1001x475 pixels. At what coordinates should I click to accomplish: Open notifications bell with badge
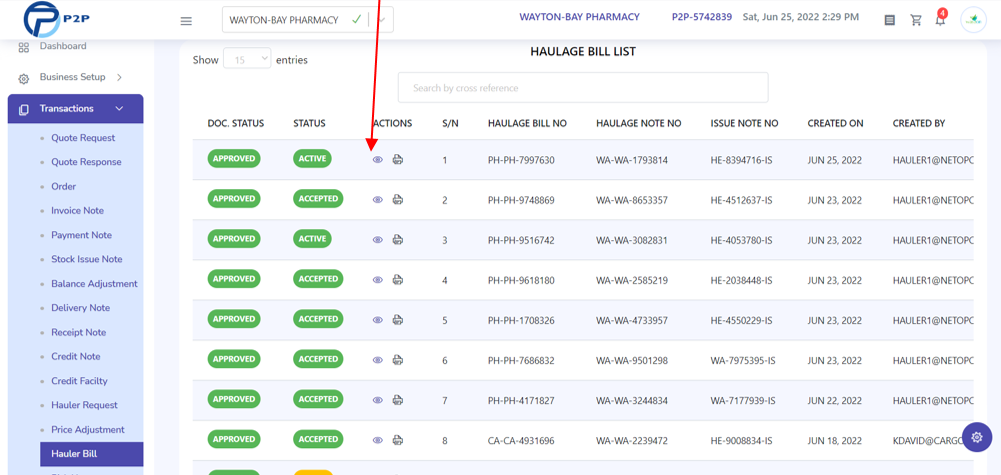point(940,20)
